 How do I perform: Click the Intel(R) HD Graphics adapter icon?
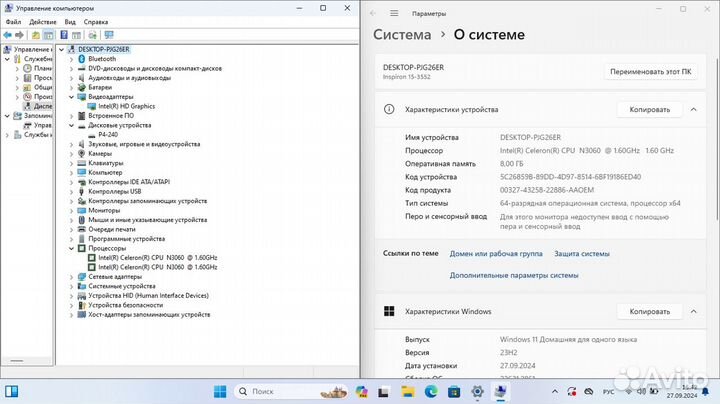click(92, 106)
